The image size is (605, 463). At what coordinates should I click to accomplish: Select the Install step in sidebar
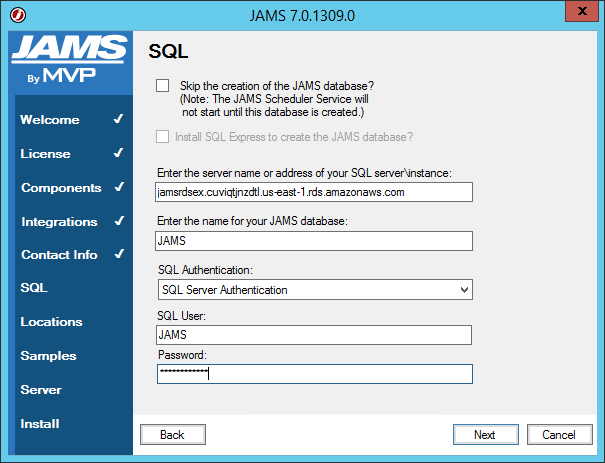pyautogui.click(x=40, y=424)
